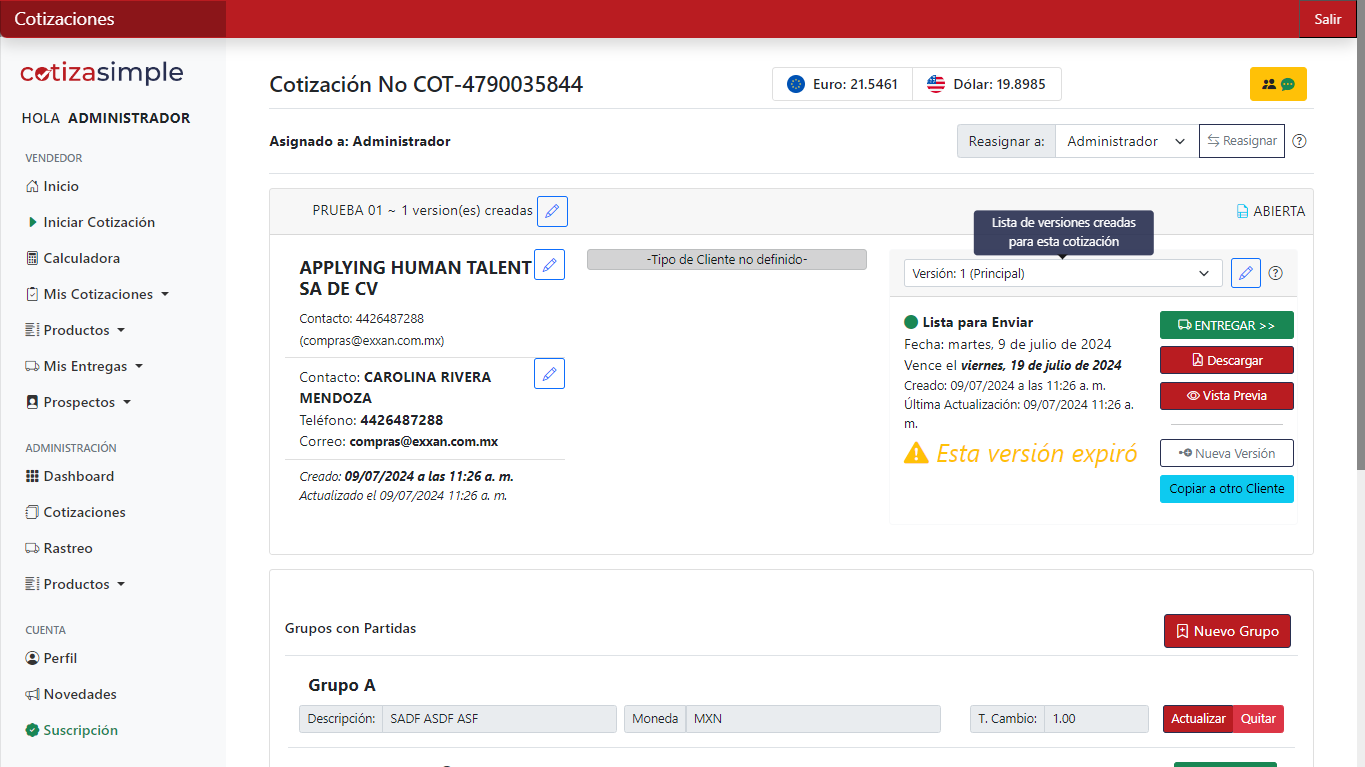
Task: Click the yellow users chat icon button
Action: coord(1277,84)
